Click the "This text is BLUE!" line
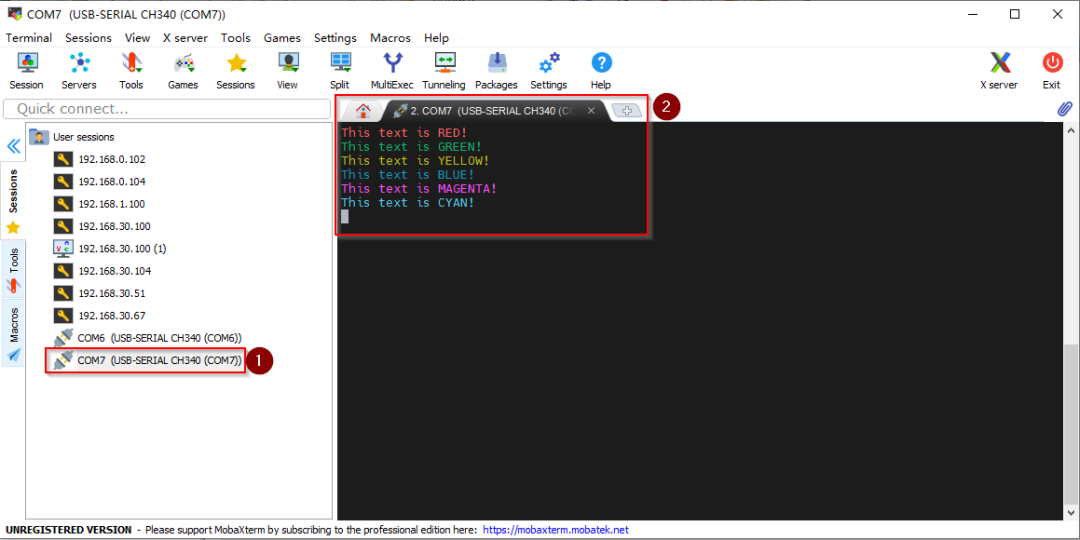Screen dimensions: 1080x540 tap(408, 174)
